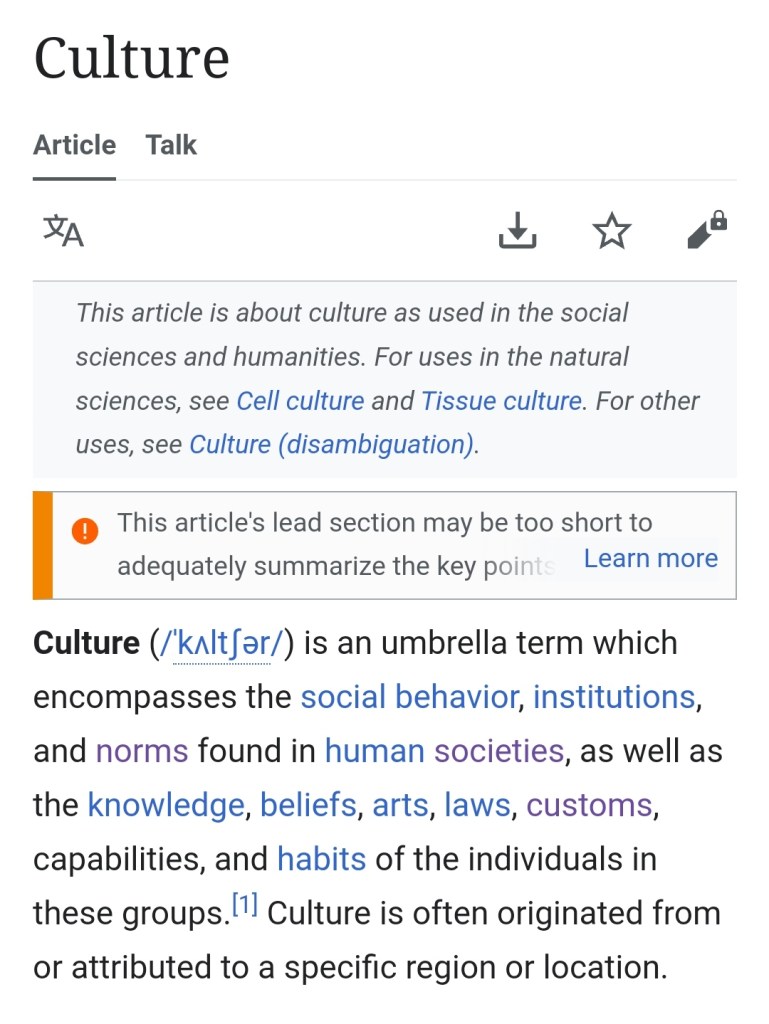Open Learn more about lead section

click(x=650, y=558)
